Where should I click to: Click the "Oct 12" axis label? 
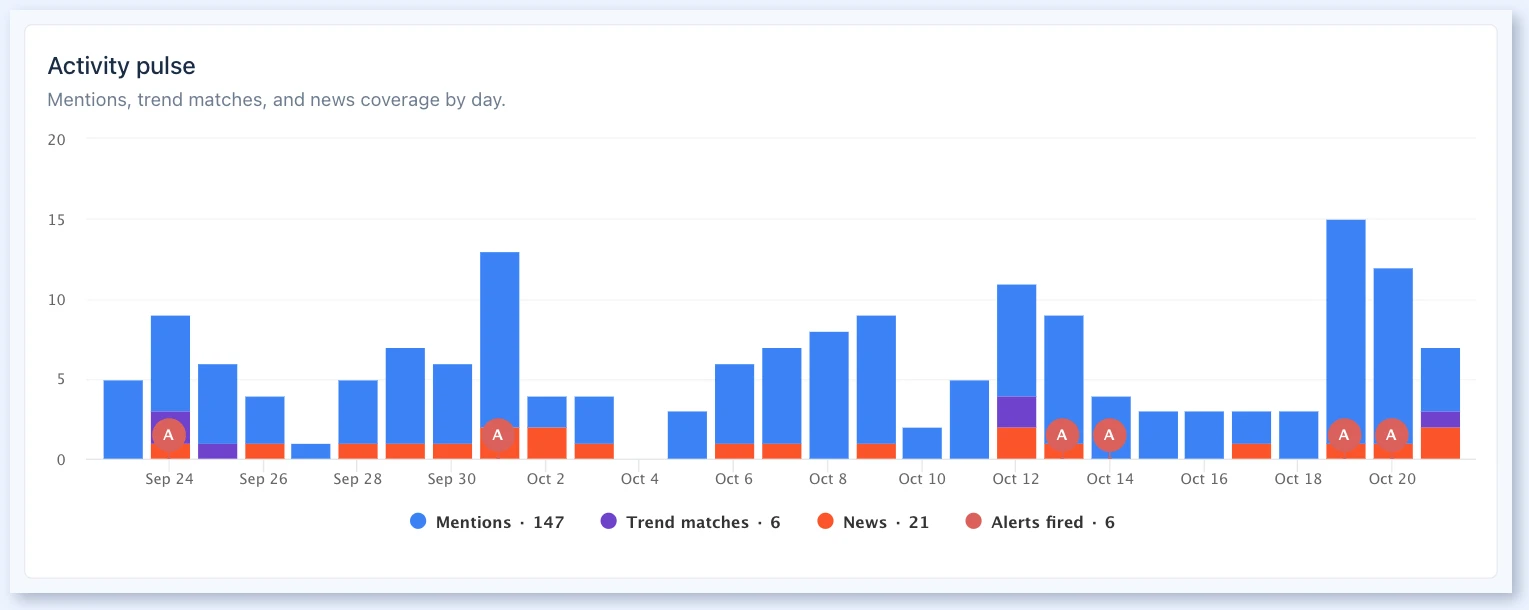[x=1016, y=479]
